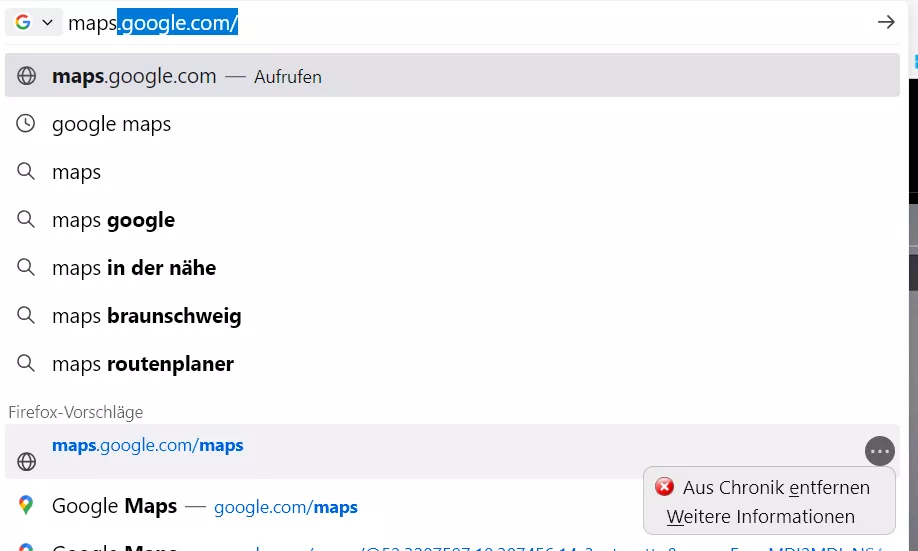Screen dimensions: 918x551
Task: Click the globe icon of maps.google.com/maps
Action: [x=27, y=461]
